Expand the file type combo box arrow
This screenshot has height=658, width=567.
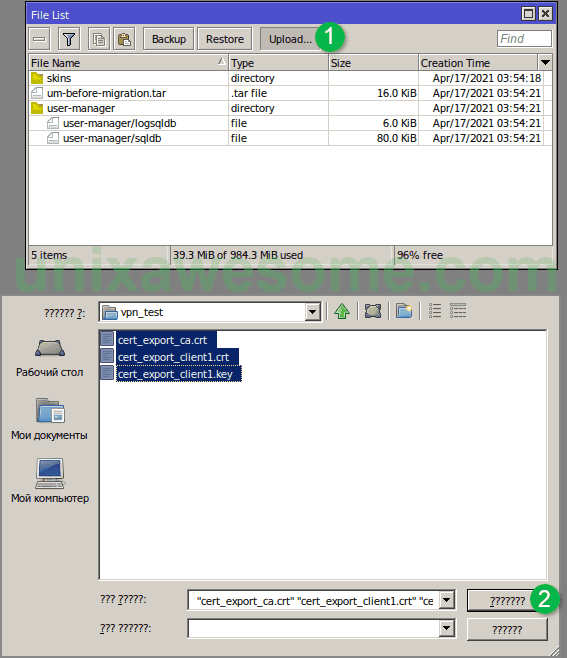pyautogui.click(x=447, y=629)
